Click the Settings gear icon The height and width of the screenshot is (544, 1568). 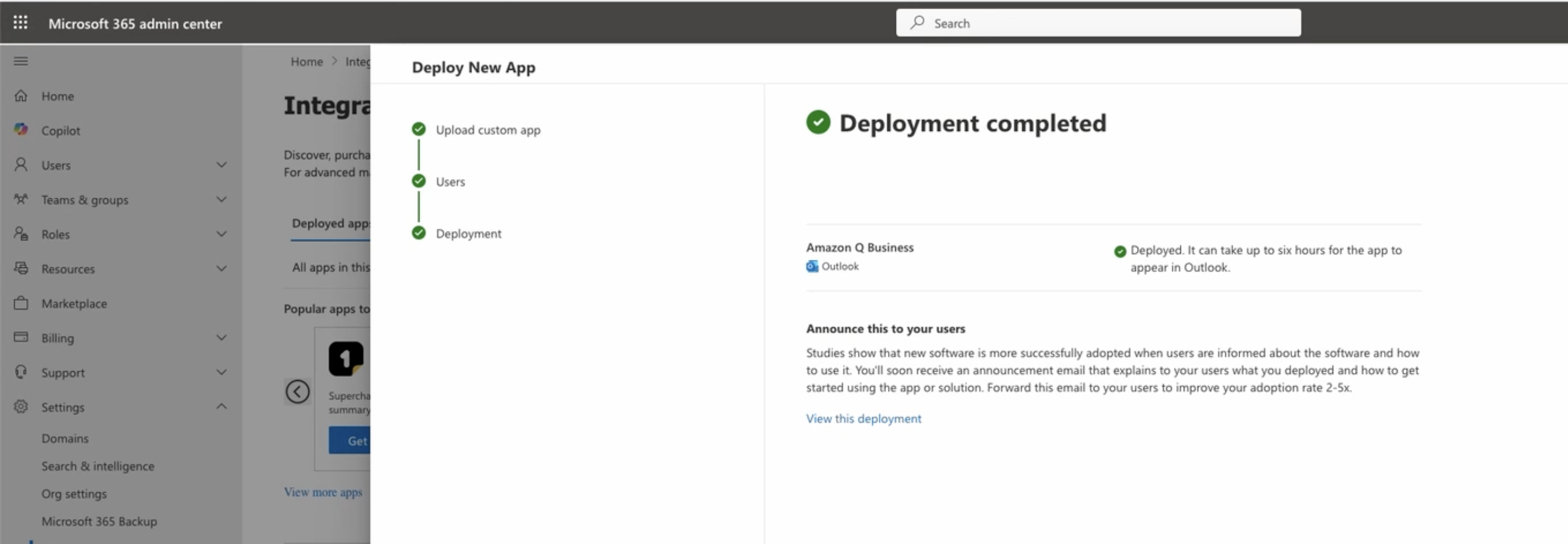click(21, 406)
